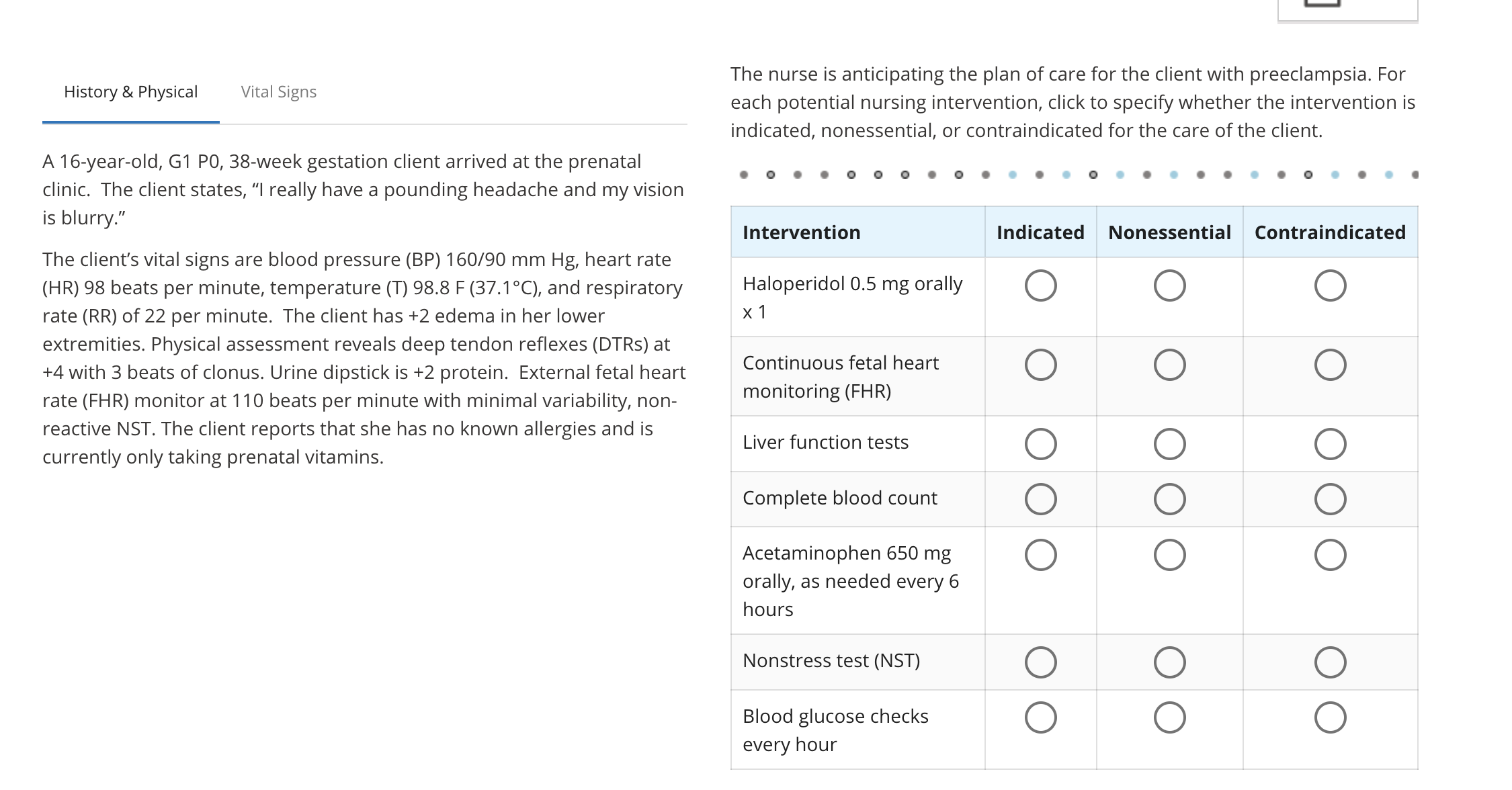
Task: Mark Haloperidol 0.5 mg as Contraindicated
Action: (1331, 286)
